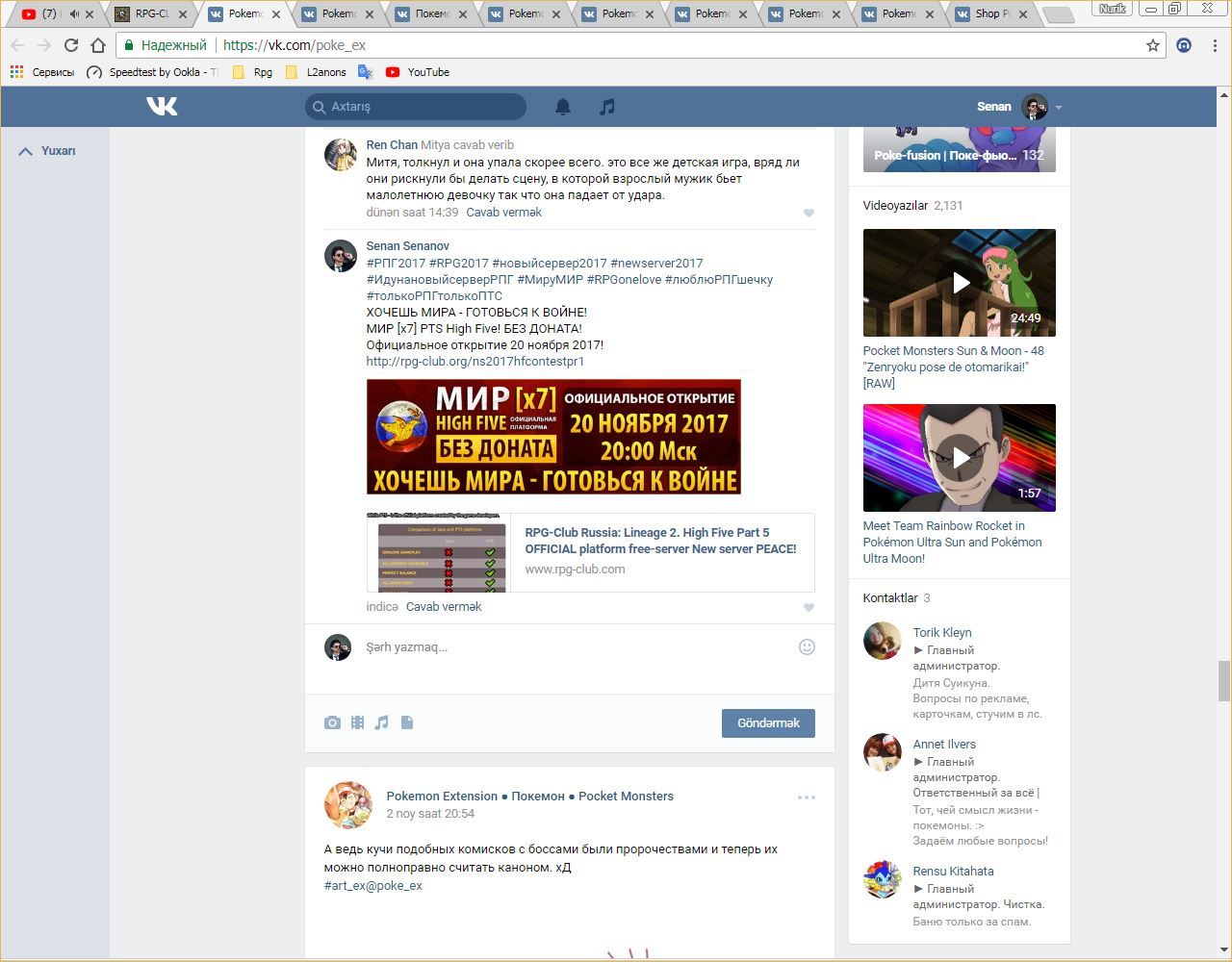
Task: Open Torik Kleyn contact
Action: [942, 633]
